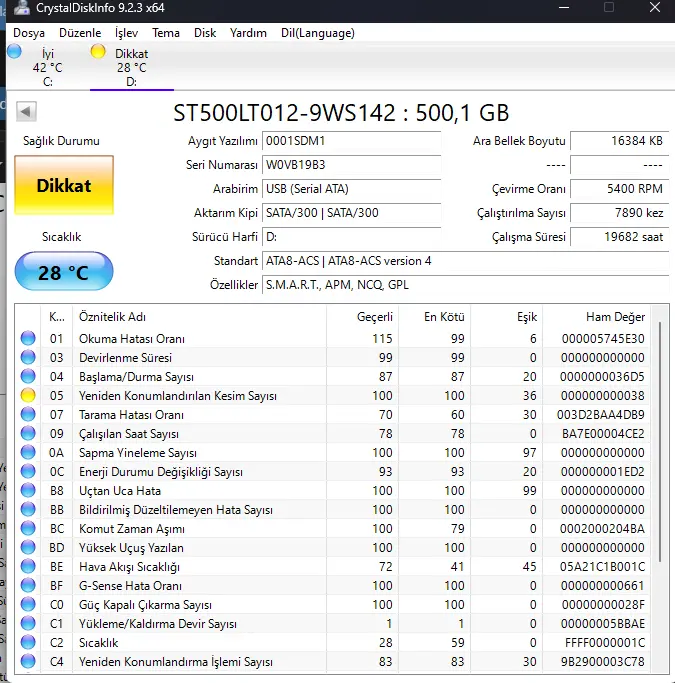The height and width of the screenshot is (683, 675).
Task: Click the Öznitelik Adı column header
Action: click(199, 317)
